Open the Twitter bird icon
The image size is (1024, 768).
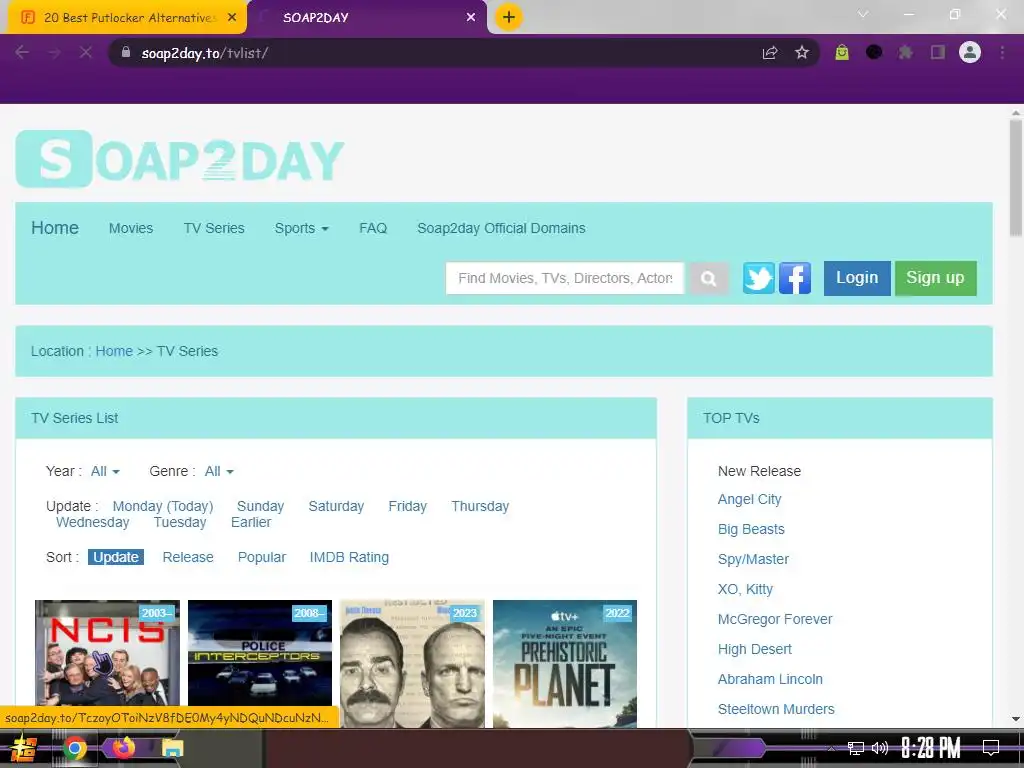click(759, 278)
